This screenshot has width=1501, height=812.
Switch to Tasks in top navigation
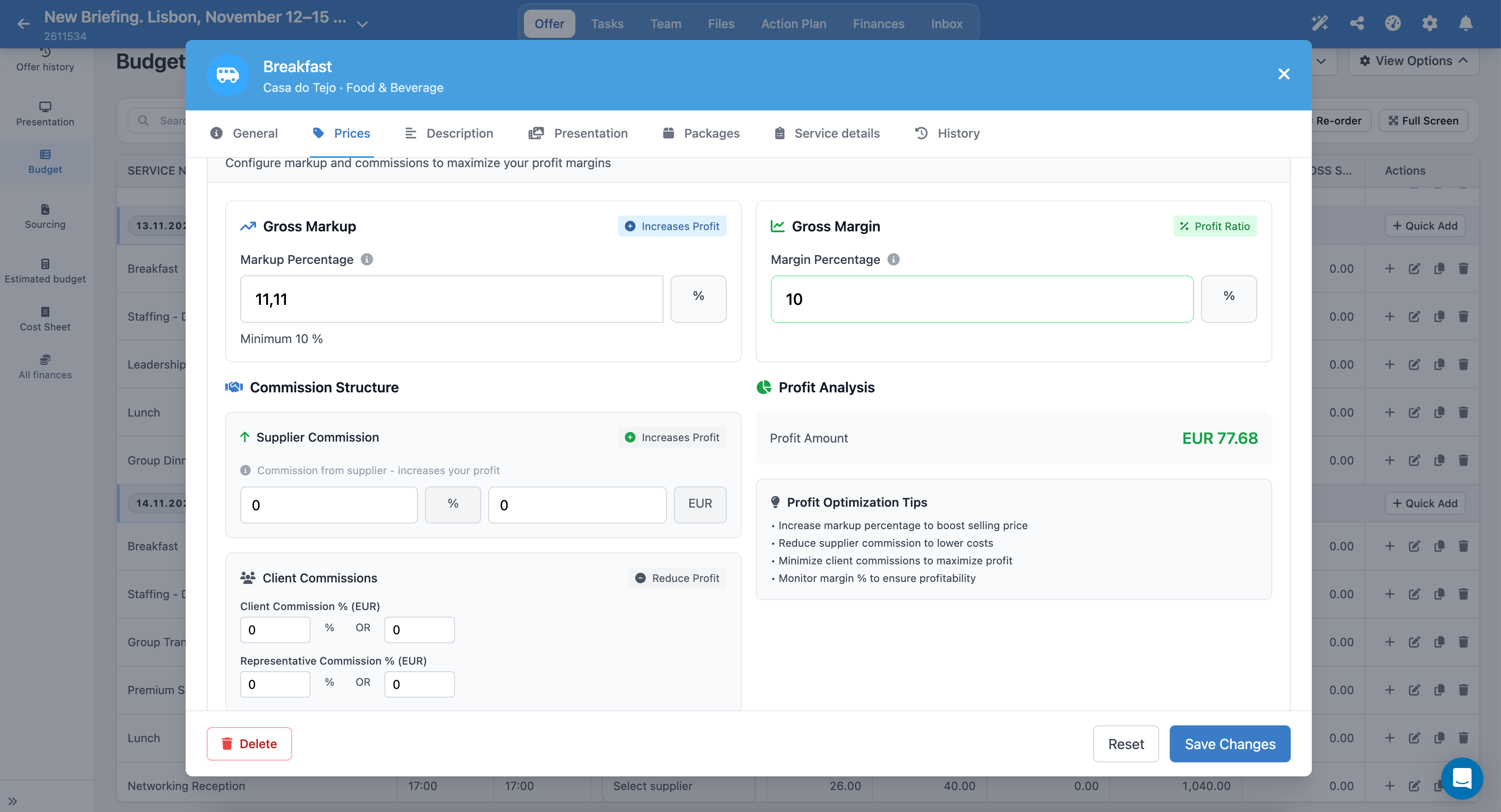(x=607, y=24)
